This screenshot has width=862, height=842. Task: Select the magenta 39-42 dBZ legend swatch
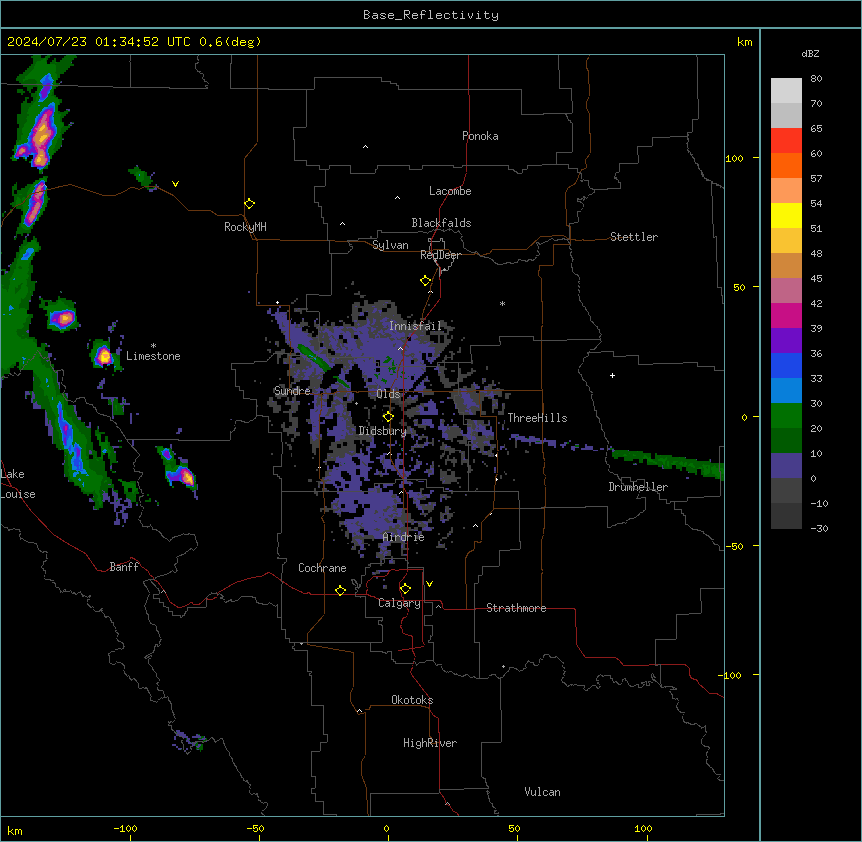[x=786, y=315]
